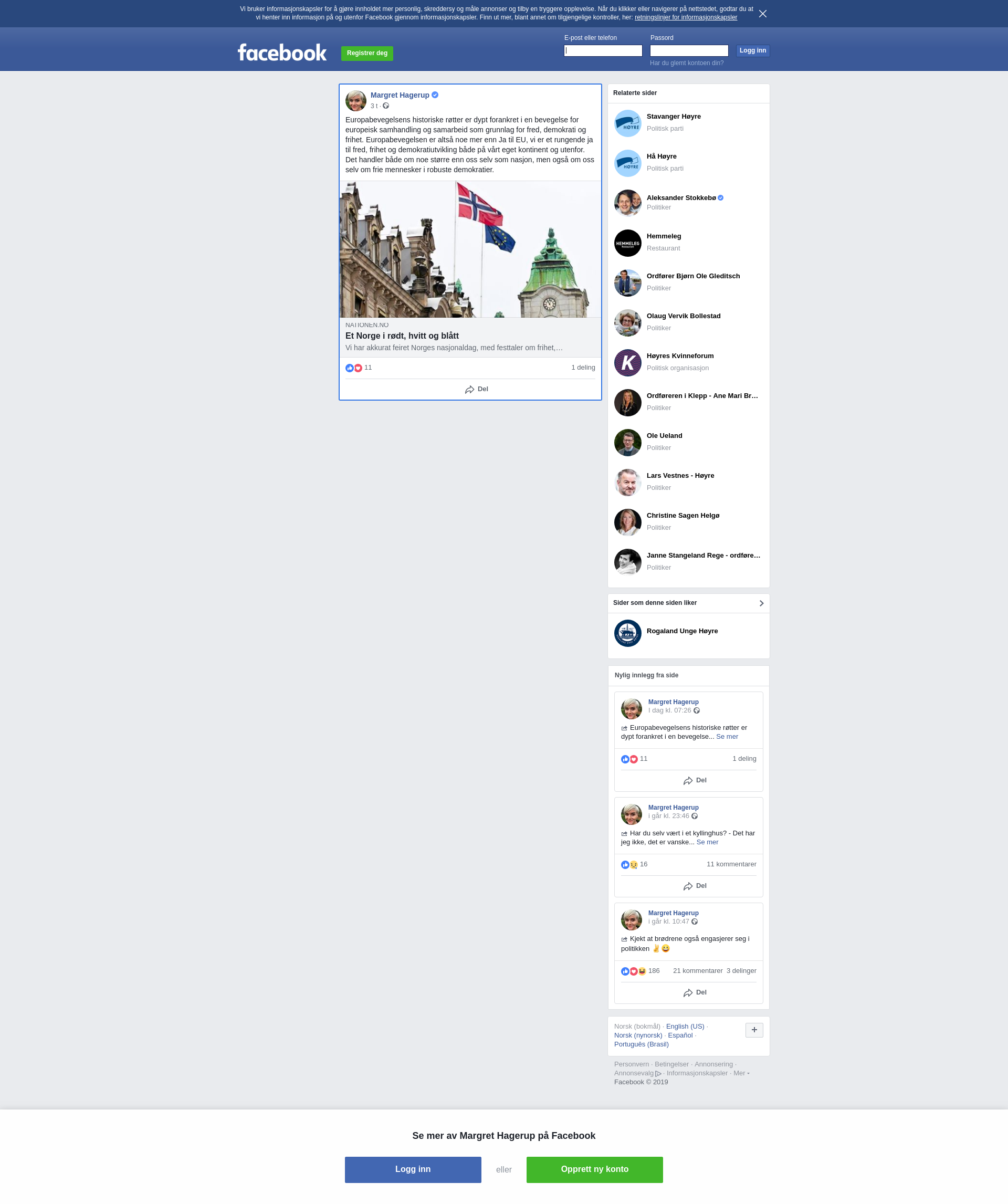Click reaction icons with 16 on kyllinghus post
The image size is (1008, 1204).
point(634,865)
